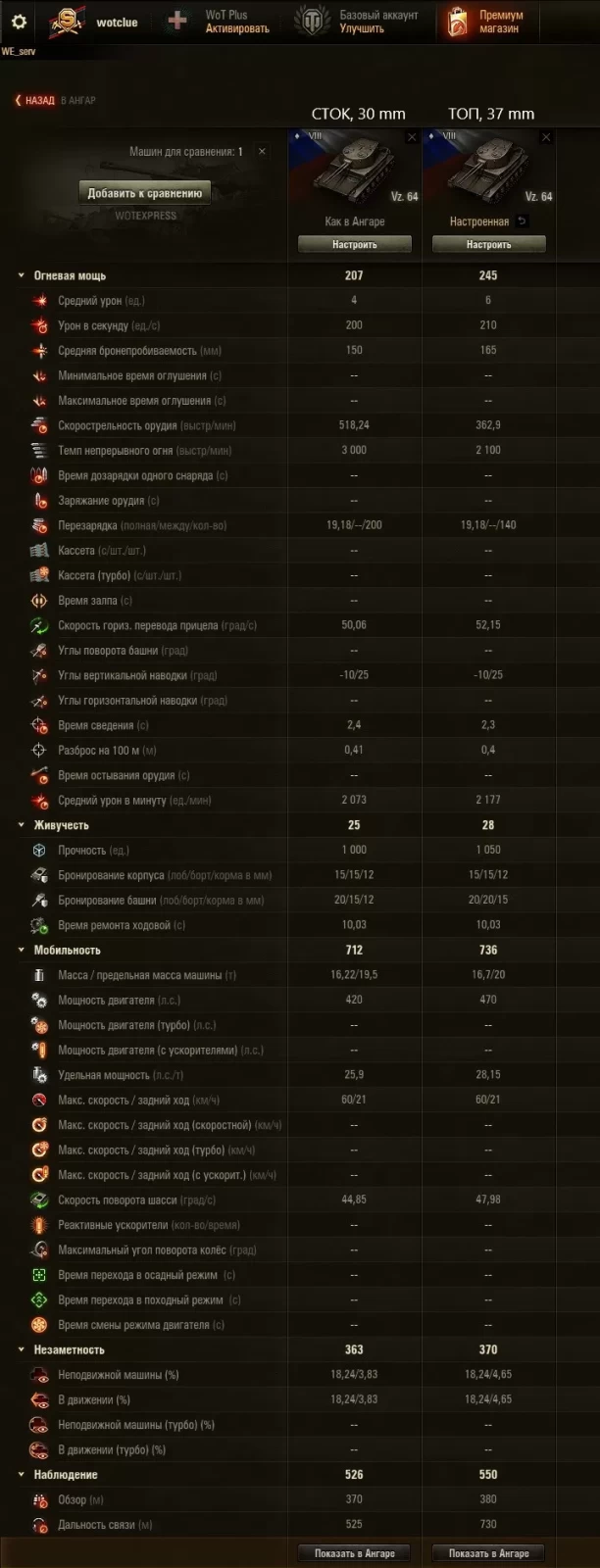Click the reset arrow next to Настроенная
600x1568 pixels.
coord(523,221)
